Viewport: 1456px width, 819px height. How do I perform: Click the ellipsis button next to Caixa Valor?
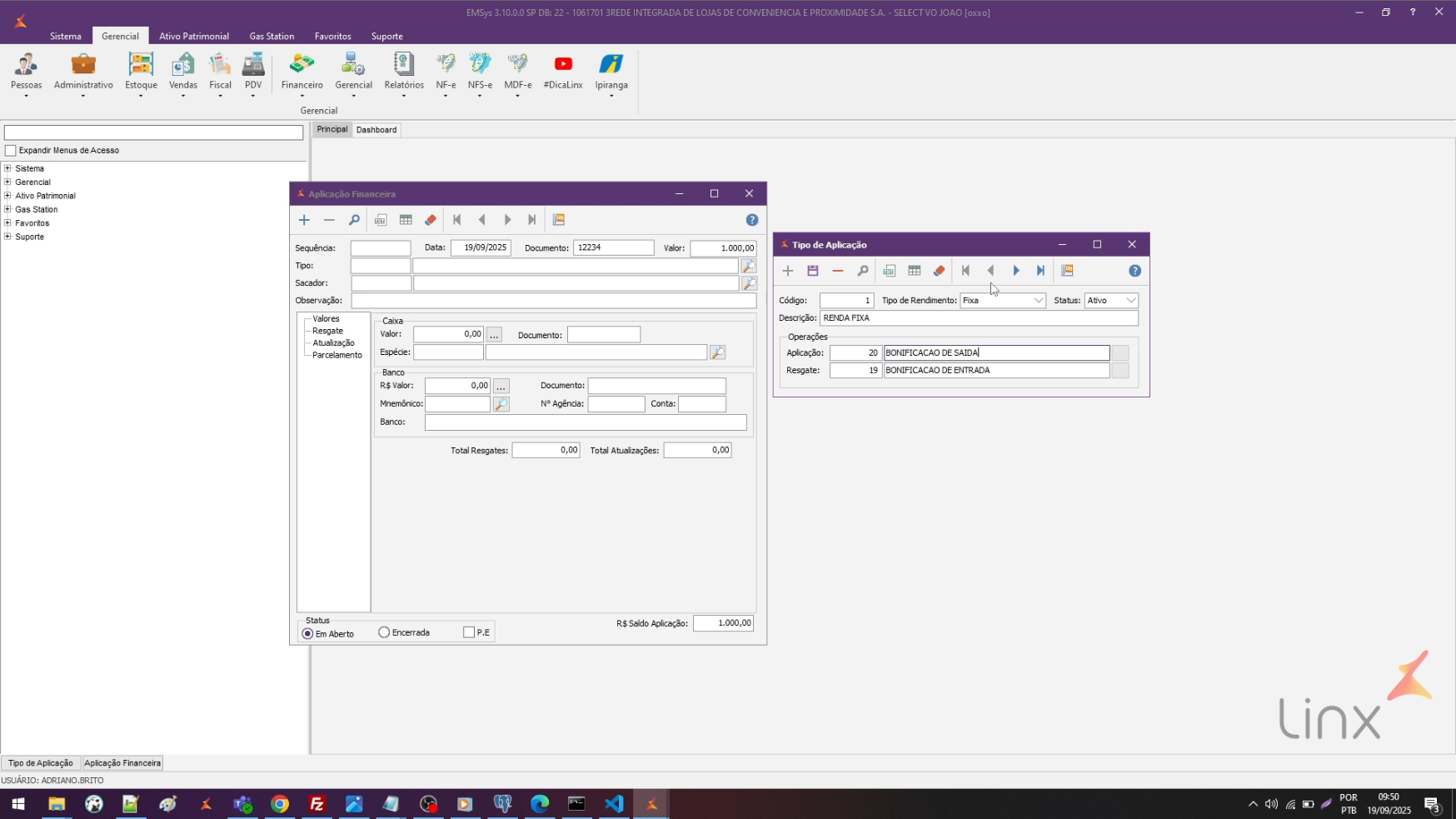click(495, 335)
